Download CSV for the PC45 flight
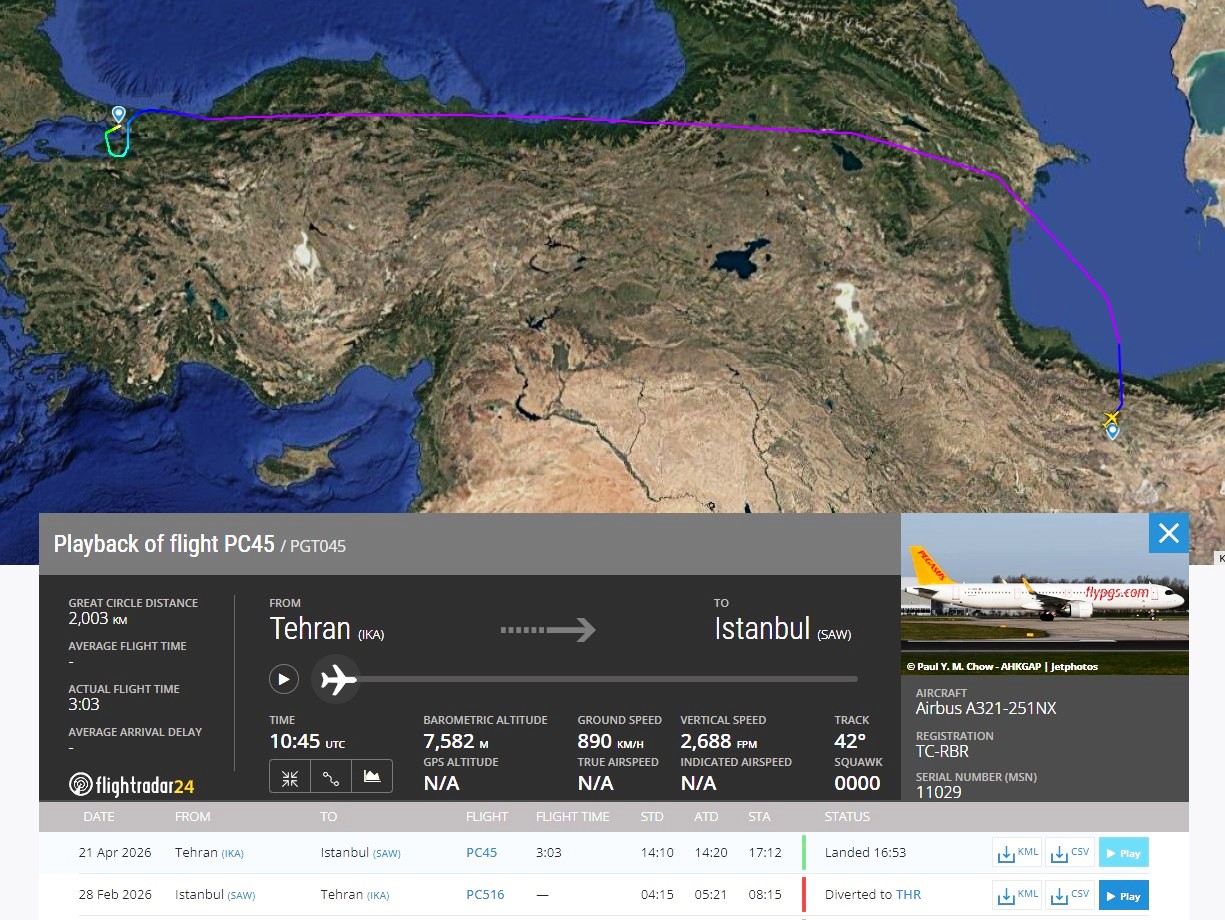This screenshot has height=920, width=1225. (1070, 853)
